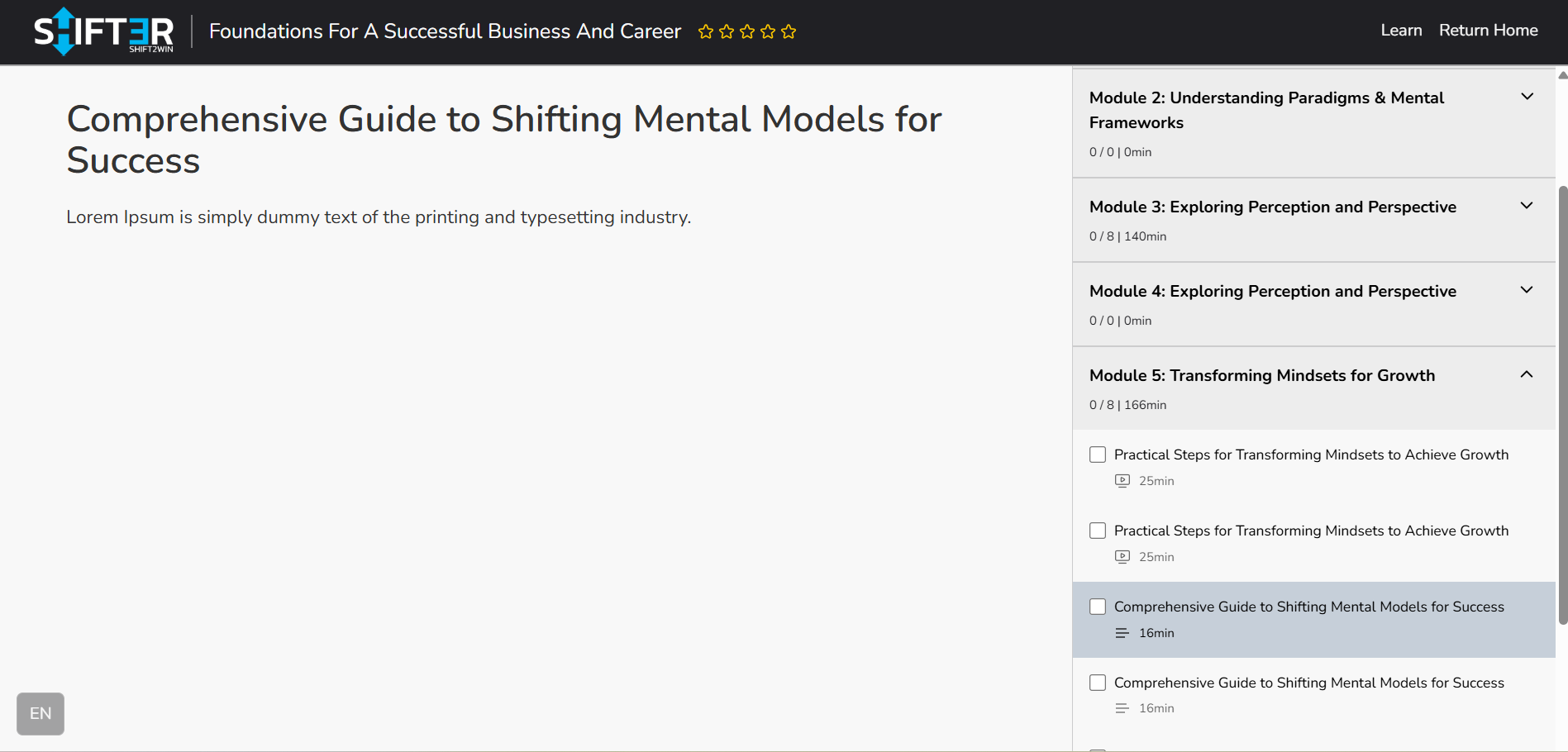1568x752 pixels.
Task: Expand Module 2 Understanding Paradigms section
Action: click(x=1527, y=97)
